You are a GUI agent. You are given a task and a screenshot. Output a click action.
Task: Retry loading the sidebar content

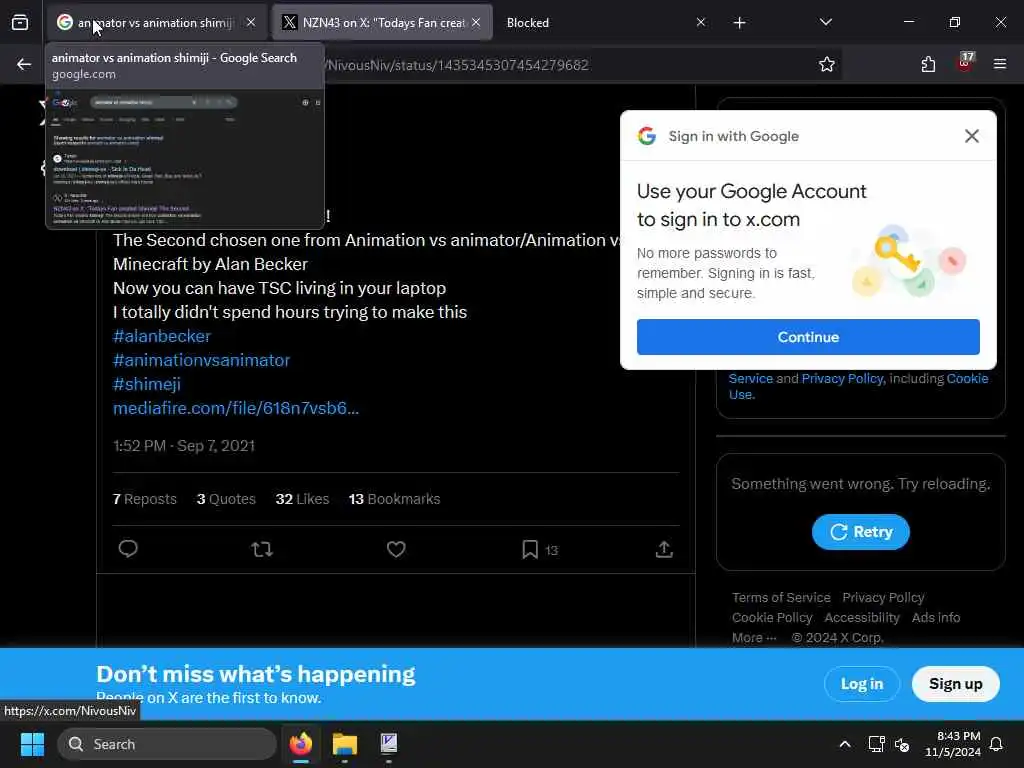[861, 532]
